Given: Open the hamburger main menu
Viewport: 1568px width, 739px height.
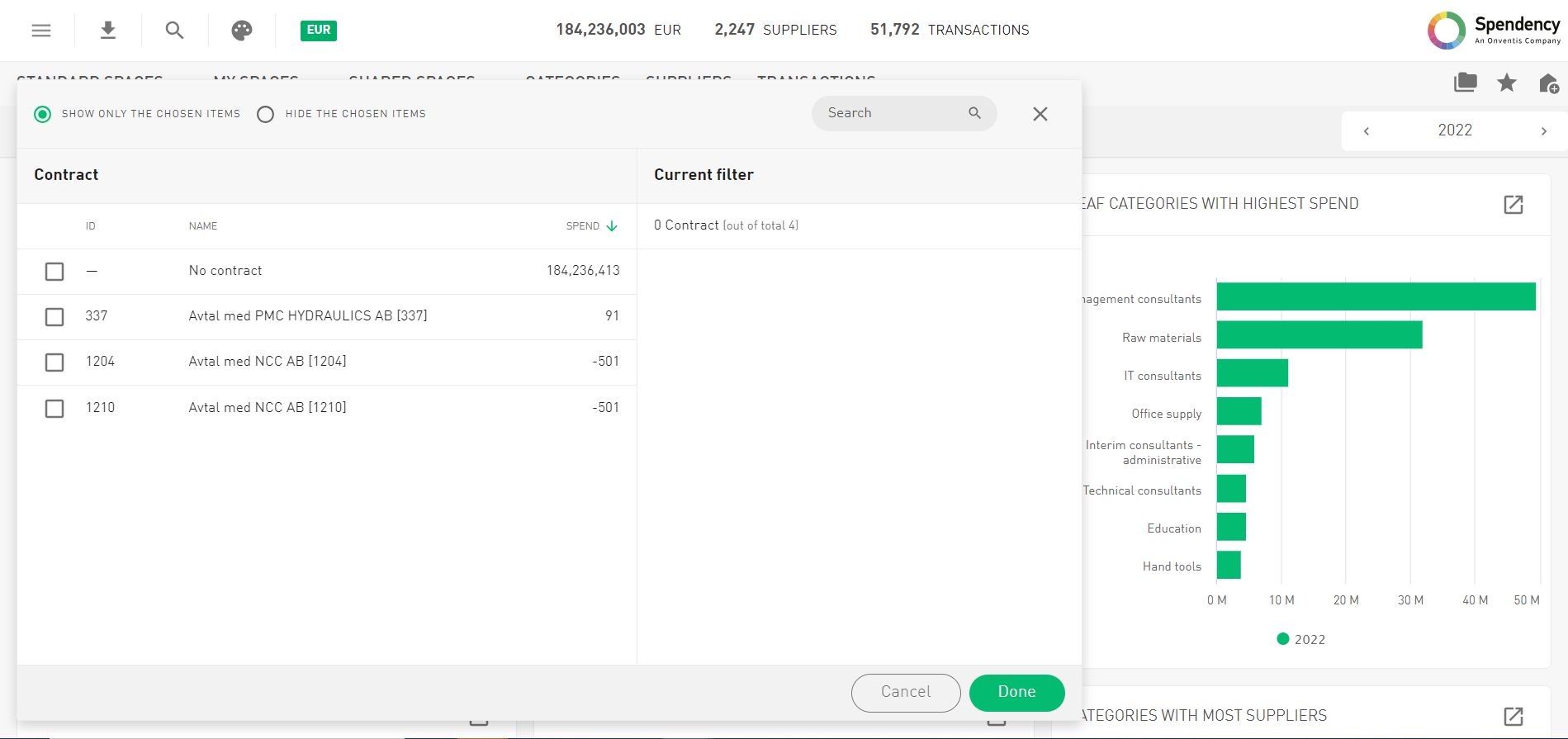Looking at the screenshot, I should point(41,31).
